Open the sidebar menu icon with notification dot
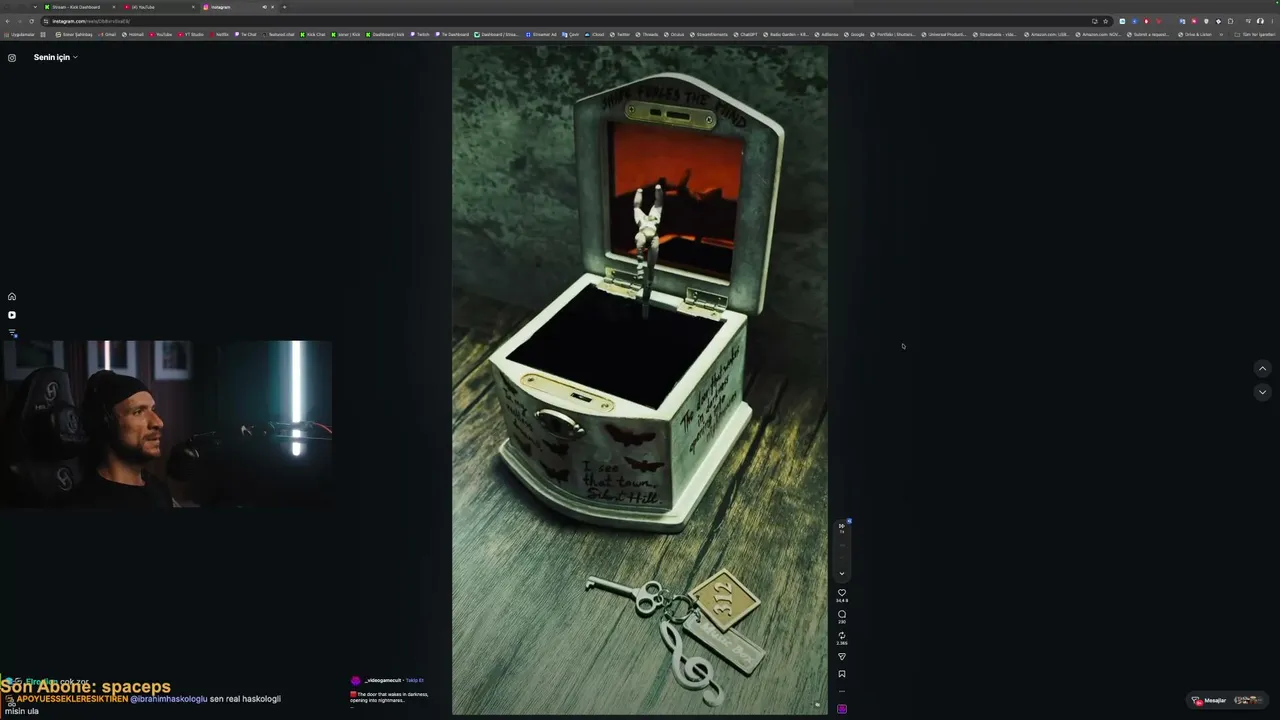This screenshot has width=1280, height=720. coord(12,333)
